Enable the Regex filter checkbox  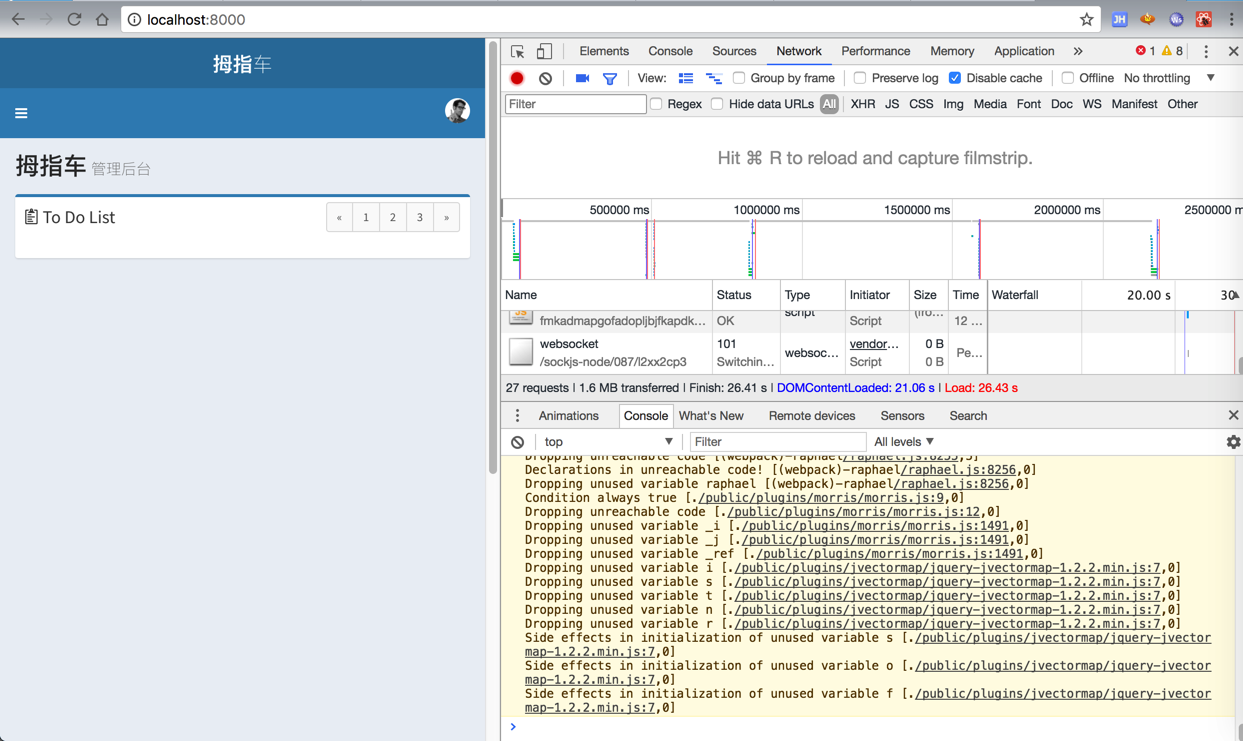(656, 104)
